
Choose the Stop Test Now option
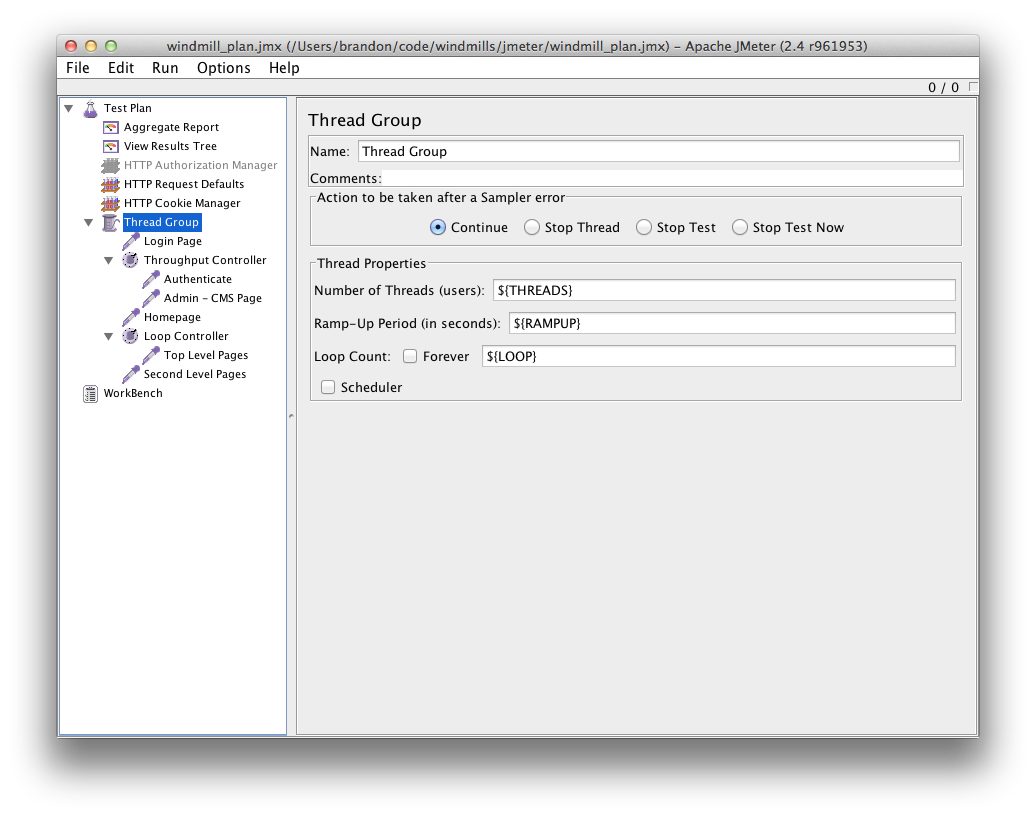coord(740,228)
